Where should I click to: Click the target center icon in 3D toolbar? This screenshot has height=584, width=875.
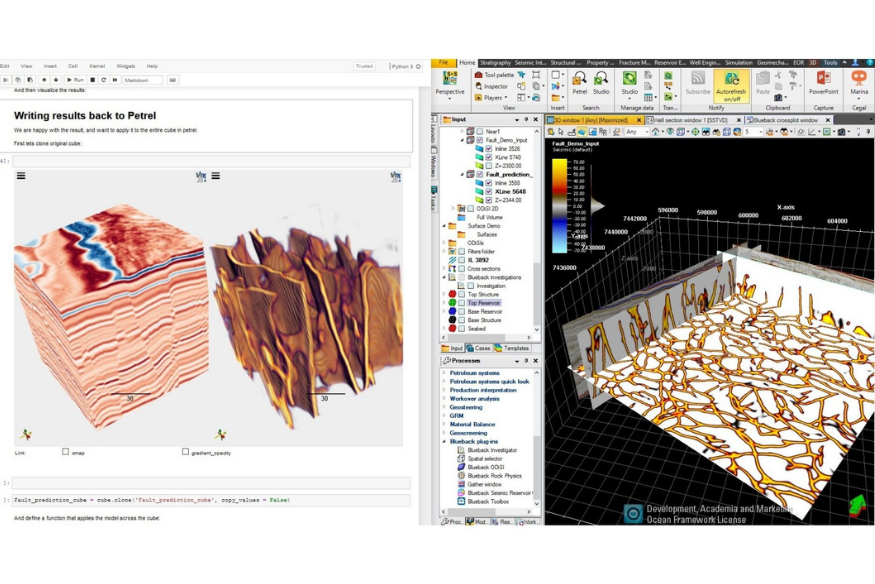695,132
